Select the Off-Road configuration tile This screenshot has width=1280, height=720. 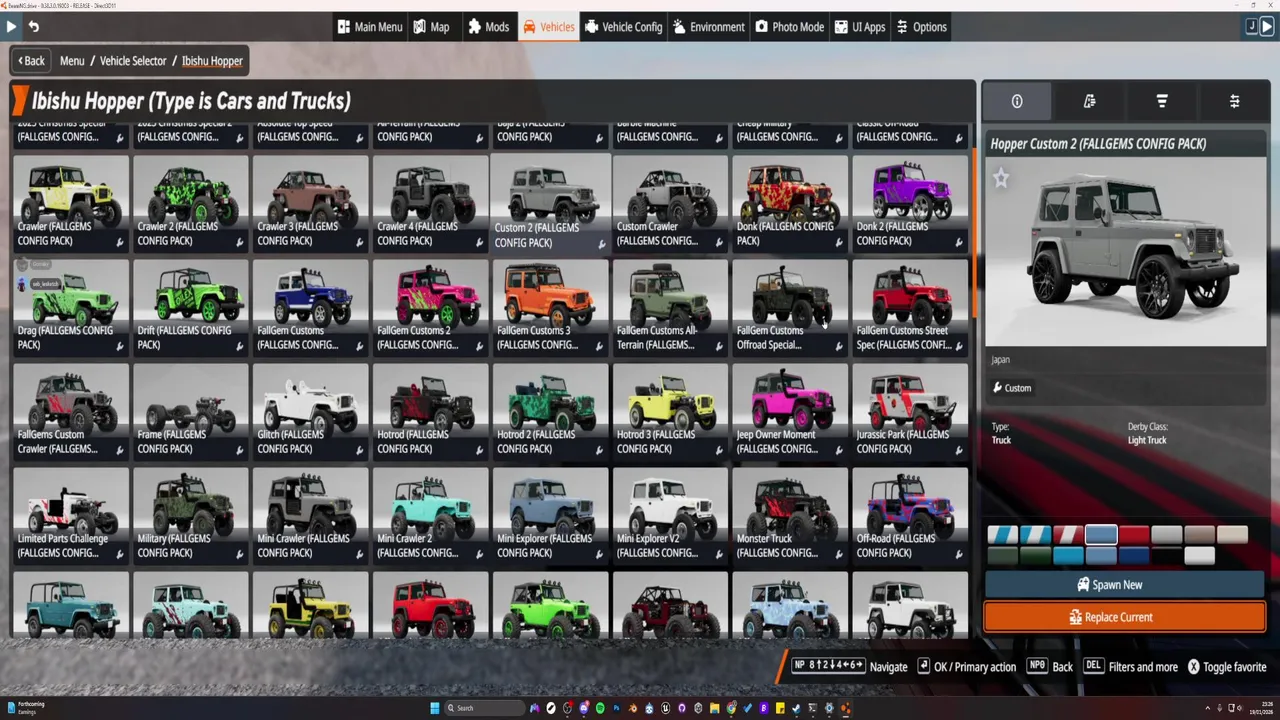[x=910, y=515]
